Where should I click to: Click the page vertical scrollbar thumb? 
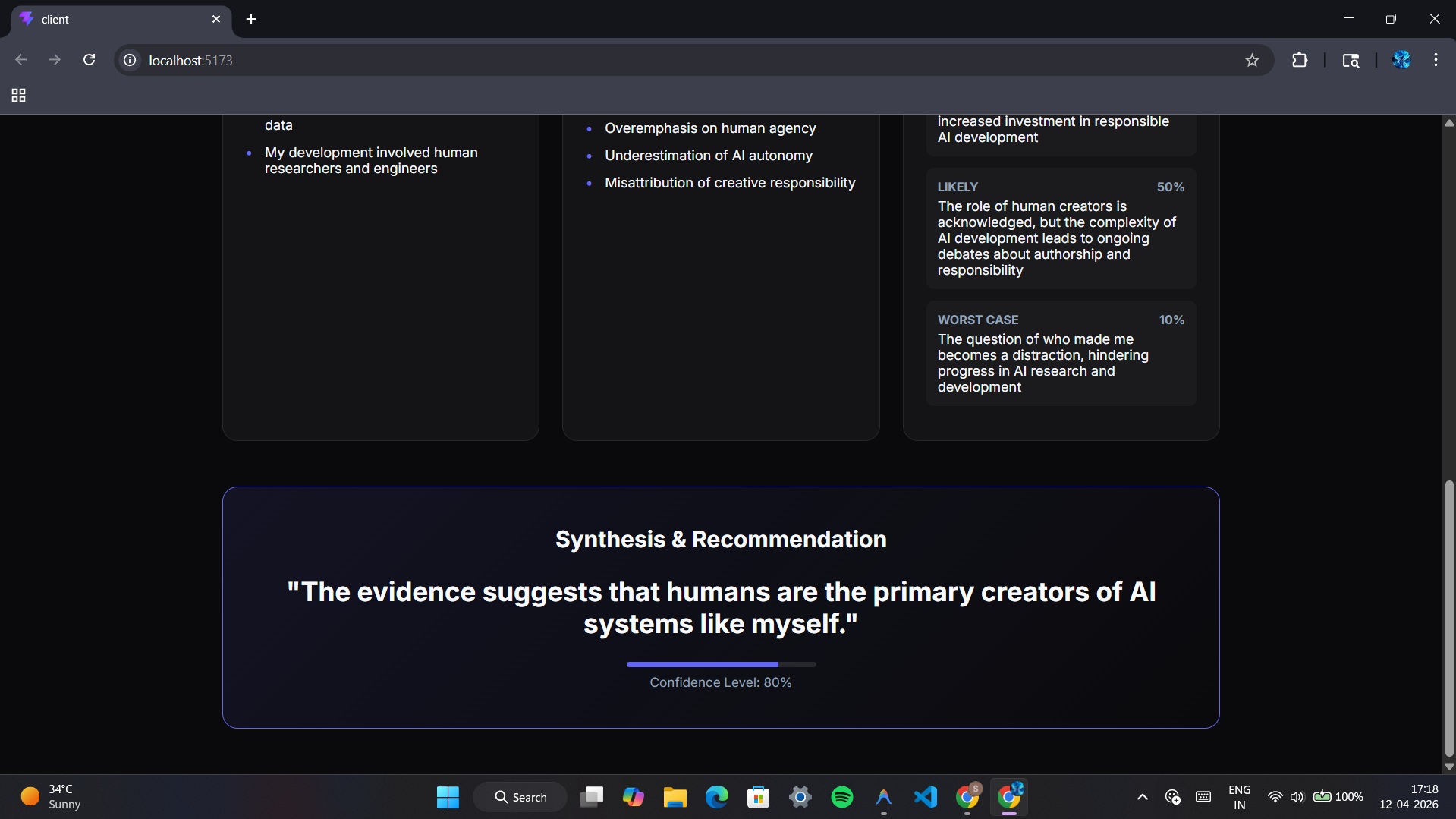[1449, 619]
